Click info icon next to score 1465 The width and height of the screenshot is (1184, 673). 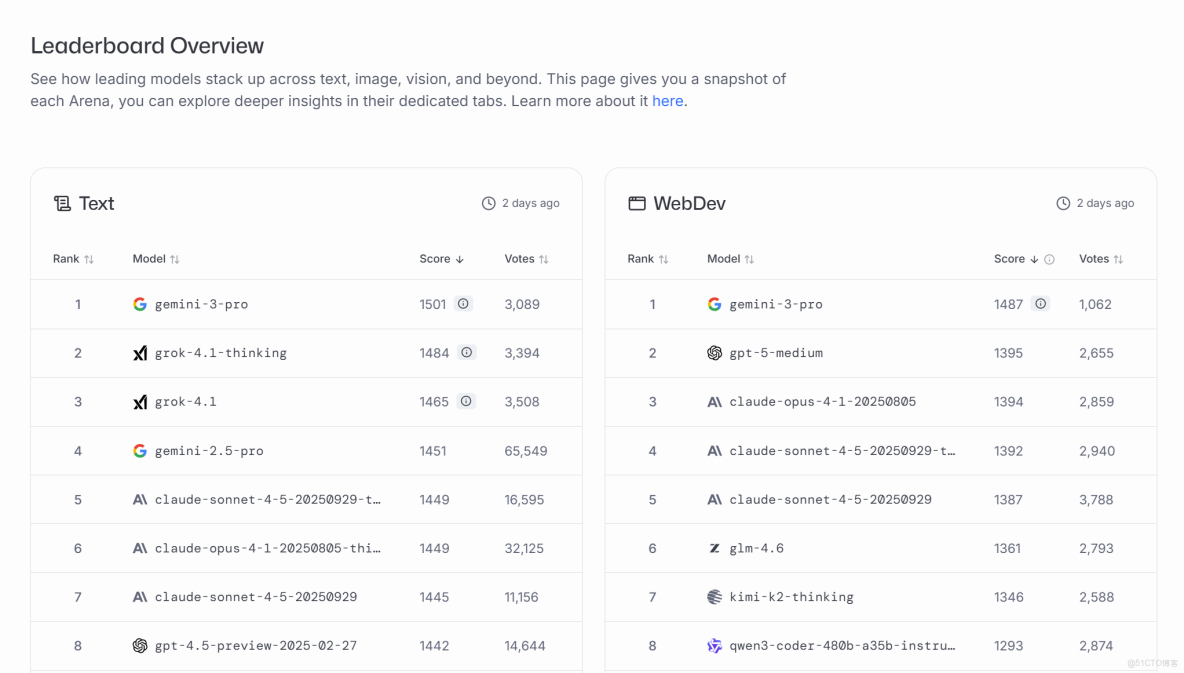coord(466,401)
